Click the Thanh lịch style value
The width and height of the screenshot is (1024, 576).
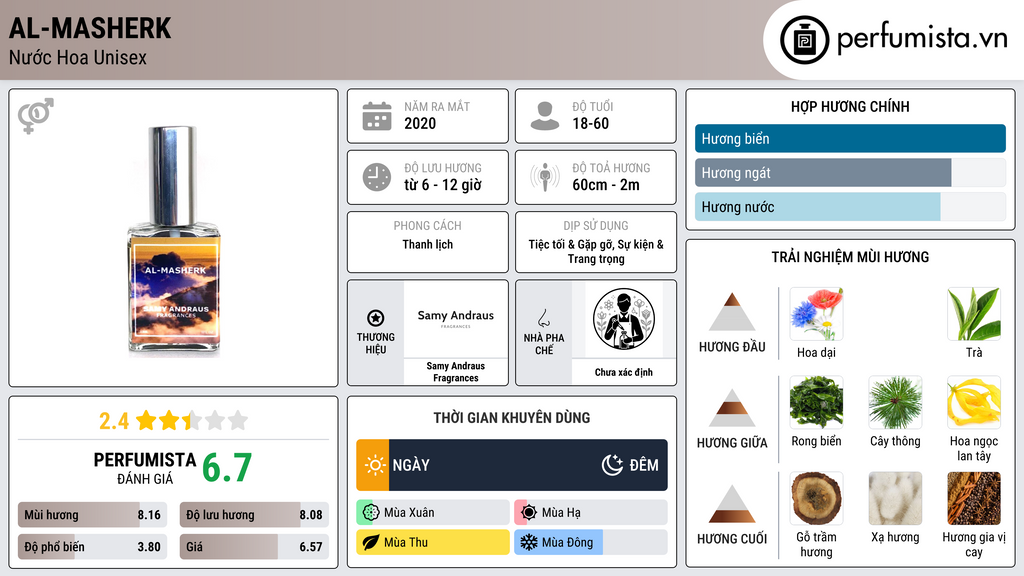click(428, 244)
